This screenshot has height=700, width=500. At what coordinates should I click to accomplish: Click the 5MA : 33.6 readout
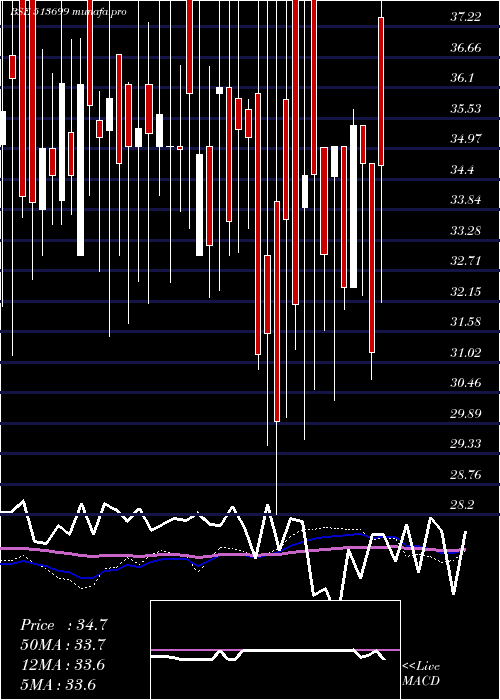tap(59, 685)
